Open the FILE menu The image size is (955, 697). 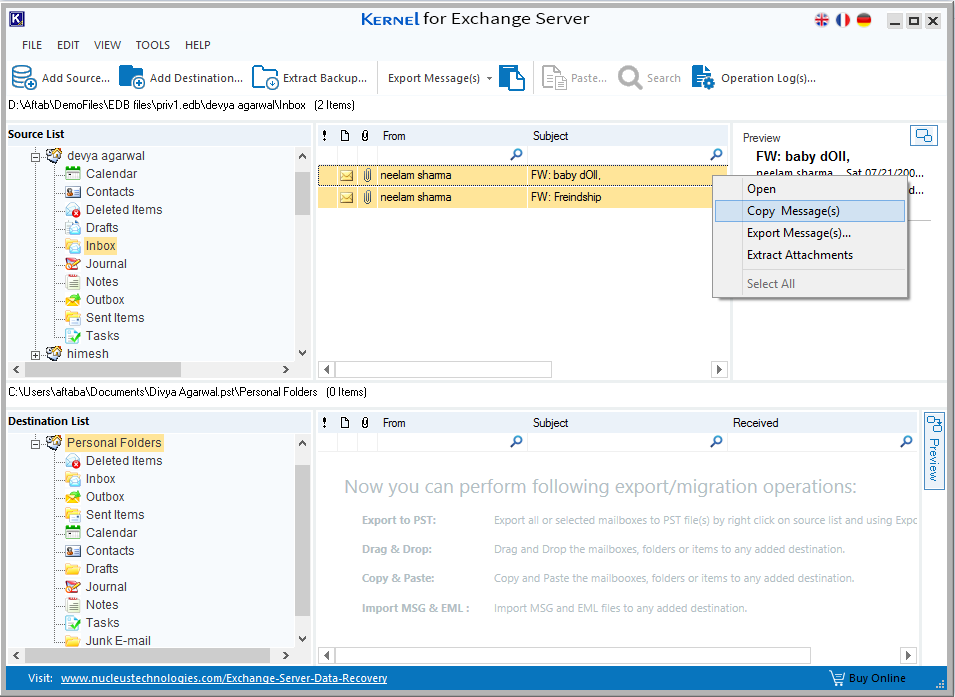32,45
